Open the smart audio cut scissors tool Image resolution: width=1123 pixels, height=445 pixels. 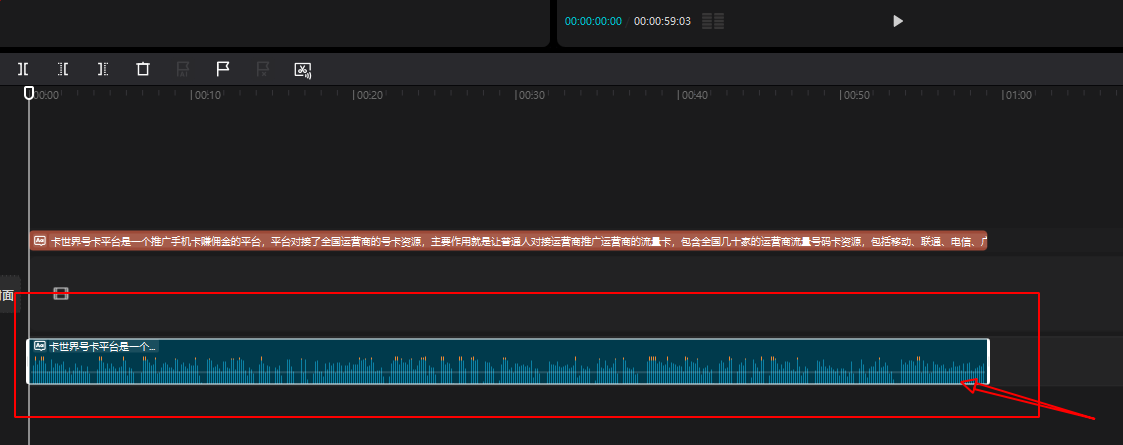point(304,70)
